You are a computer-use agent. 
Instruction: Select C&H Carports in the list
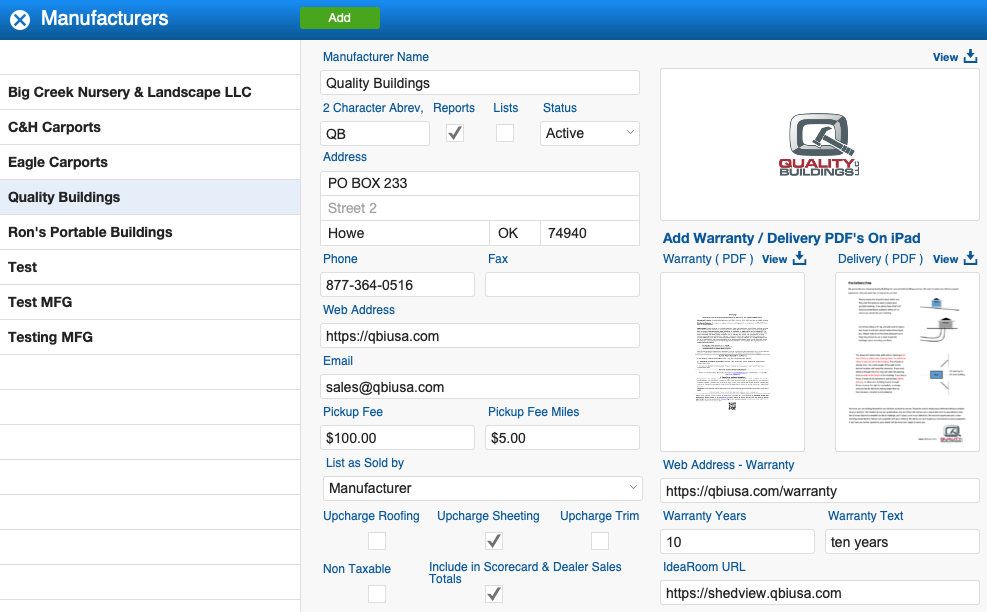(150, 127)
